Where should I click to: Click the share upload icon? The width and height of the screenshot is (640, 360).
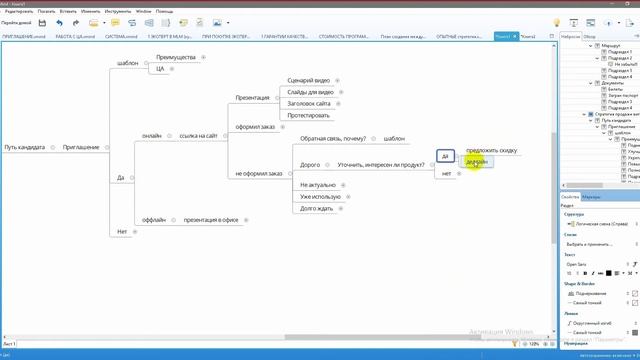tap(609, 23)
